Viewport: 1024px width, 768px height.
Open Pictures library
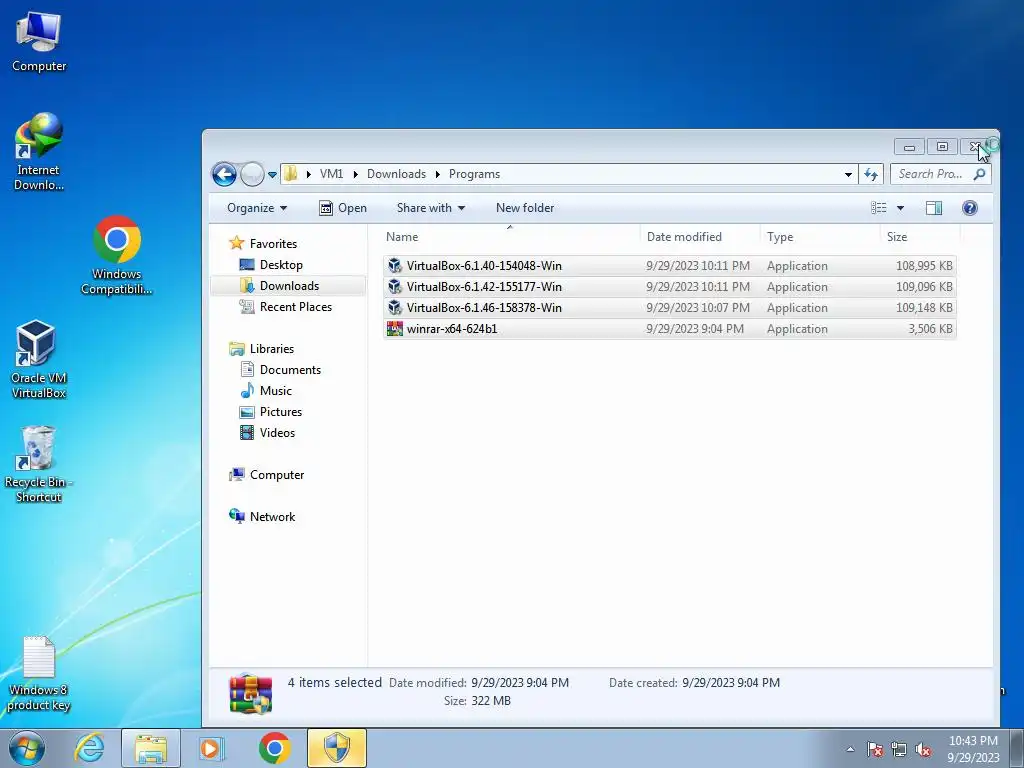coord(271,411)
